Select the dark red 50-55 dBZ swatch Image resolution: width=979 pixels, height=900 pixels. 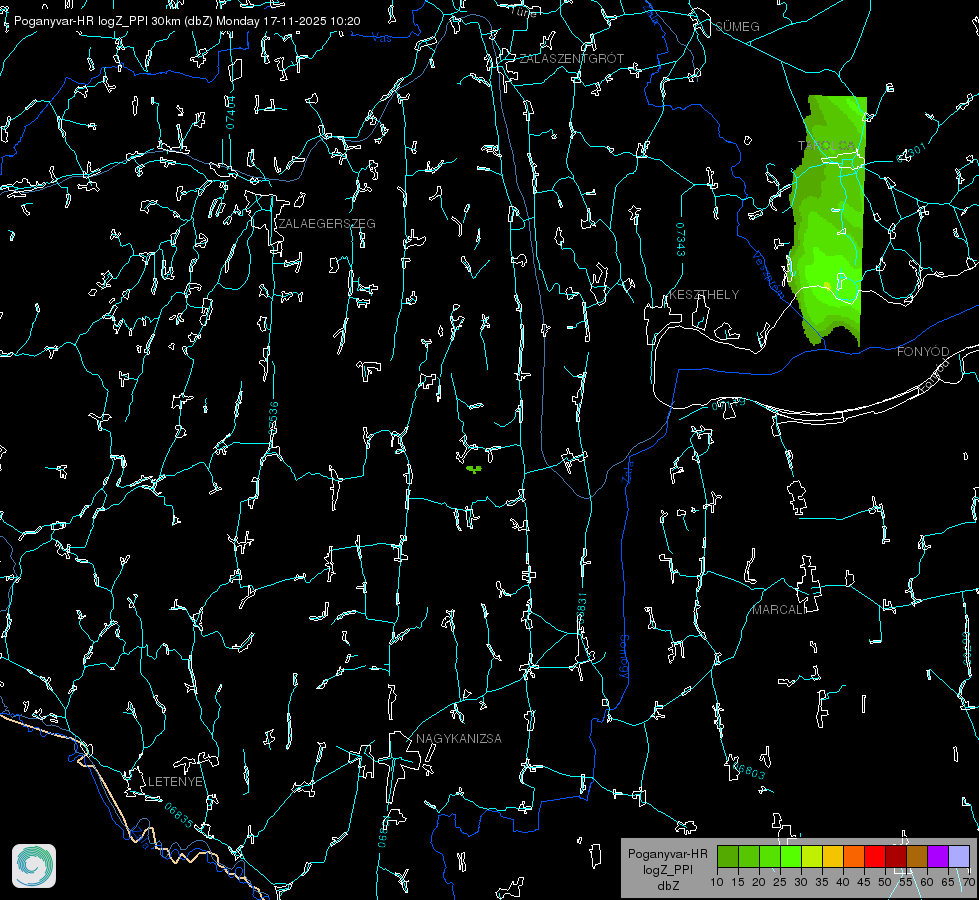click(895, 856)
